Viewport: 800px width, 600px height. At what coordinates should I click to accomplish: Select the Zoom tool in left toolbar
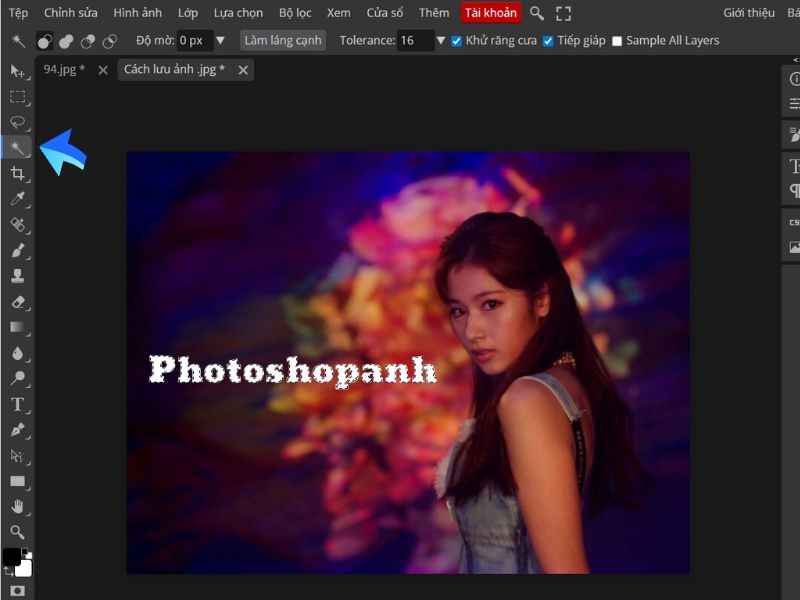click(x=17, y=532)
